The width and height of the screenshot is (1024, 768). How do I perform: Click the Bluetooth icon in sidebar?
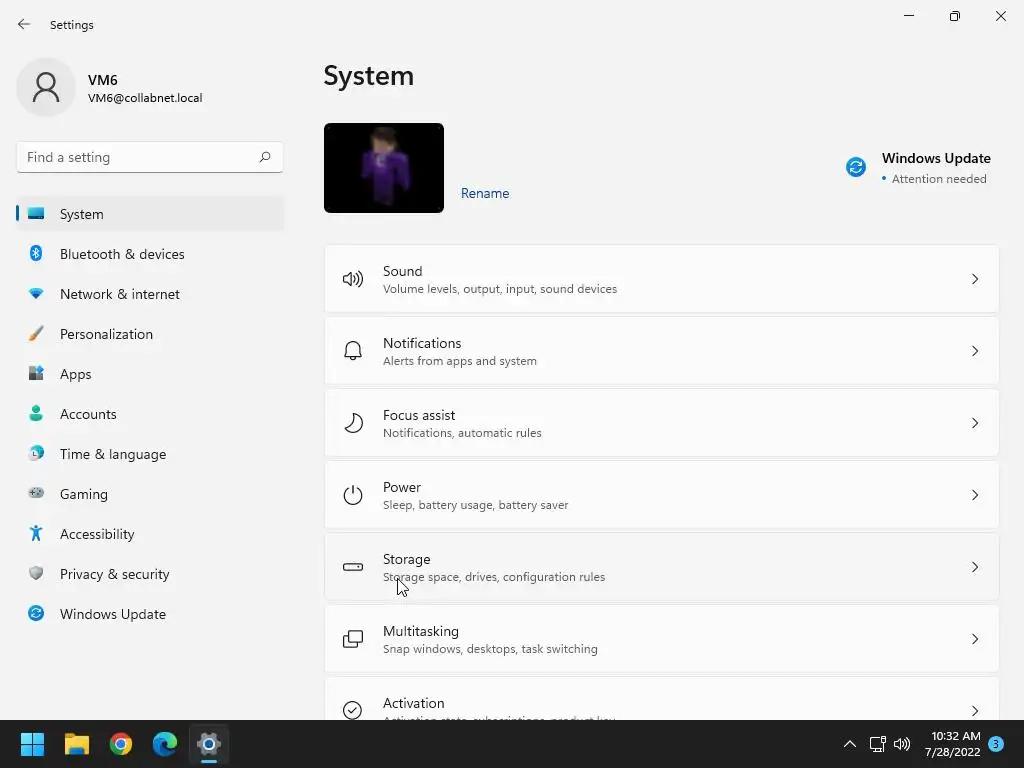36,253
